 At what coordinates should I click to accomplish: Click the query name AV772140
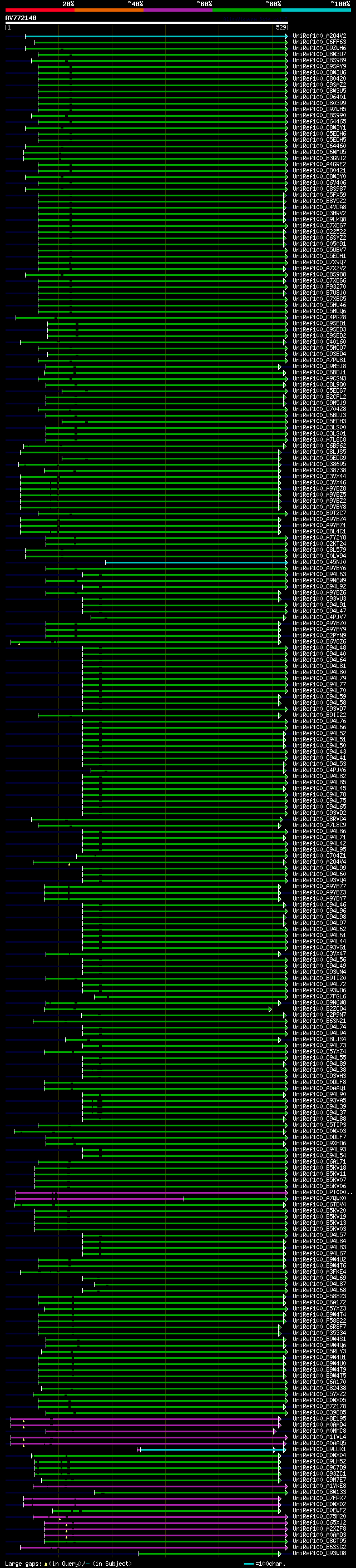[21, 18]
